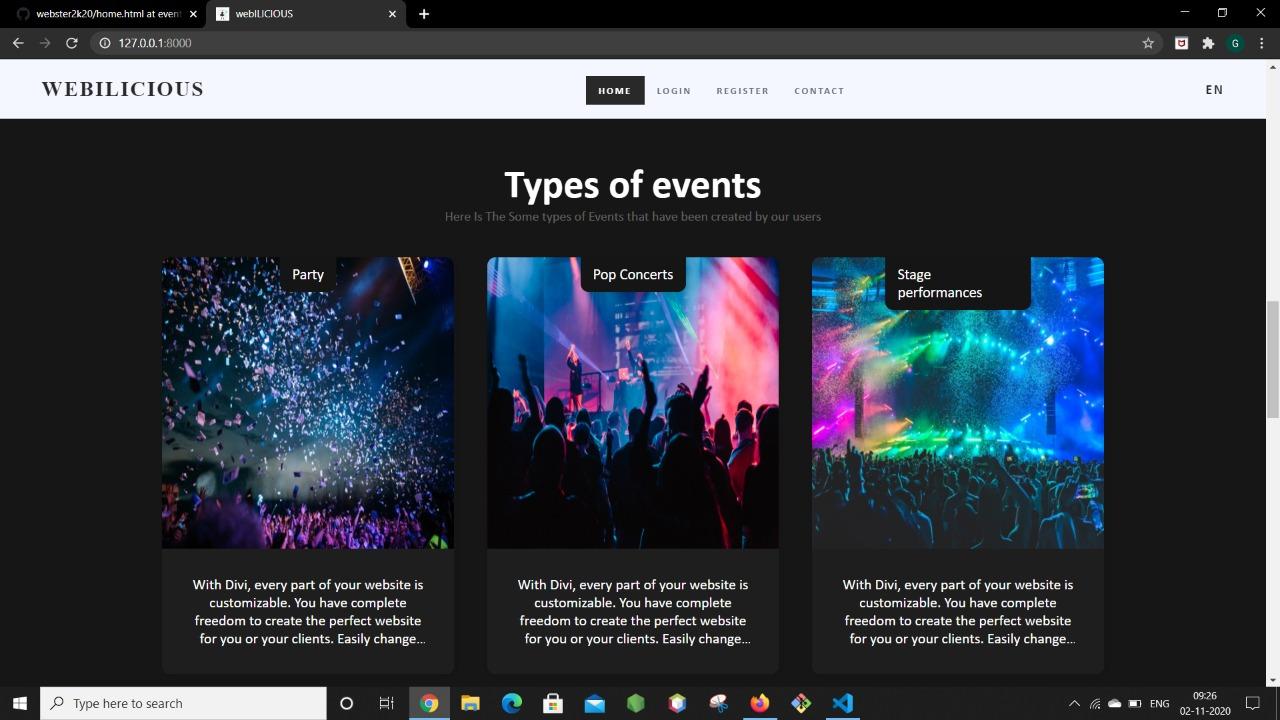Viewport: 1280px width, 720px height.
Task: Click the ENG input language indicator
Action: click(x=1160, y=704)
